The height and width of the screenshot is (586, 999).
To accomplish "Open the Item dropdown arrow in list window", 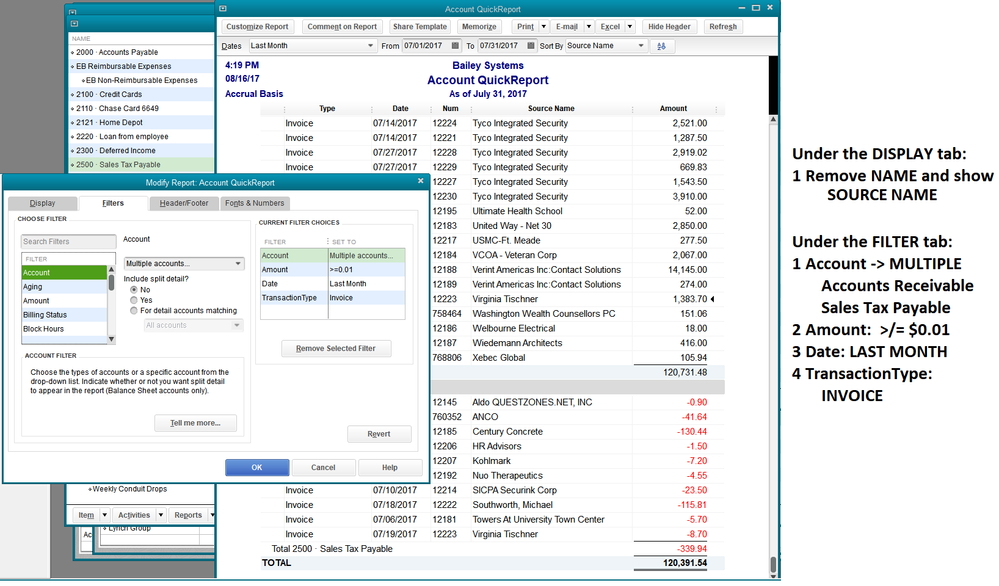I will click(x=104, y=515).
